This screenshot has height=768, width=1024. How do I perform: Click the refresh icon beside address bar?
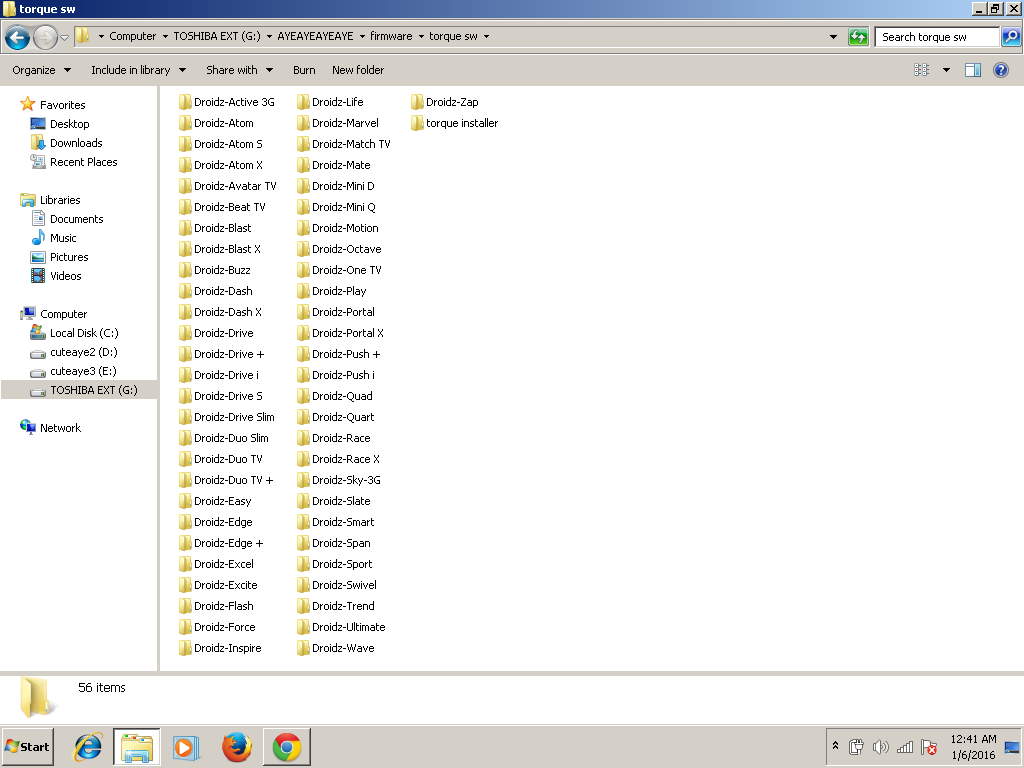click(857, 37)
